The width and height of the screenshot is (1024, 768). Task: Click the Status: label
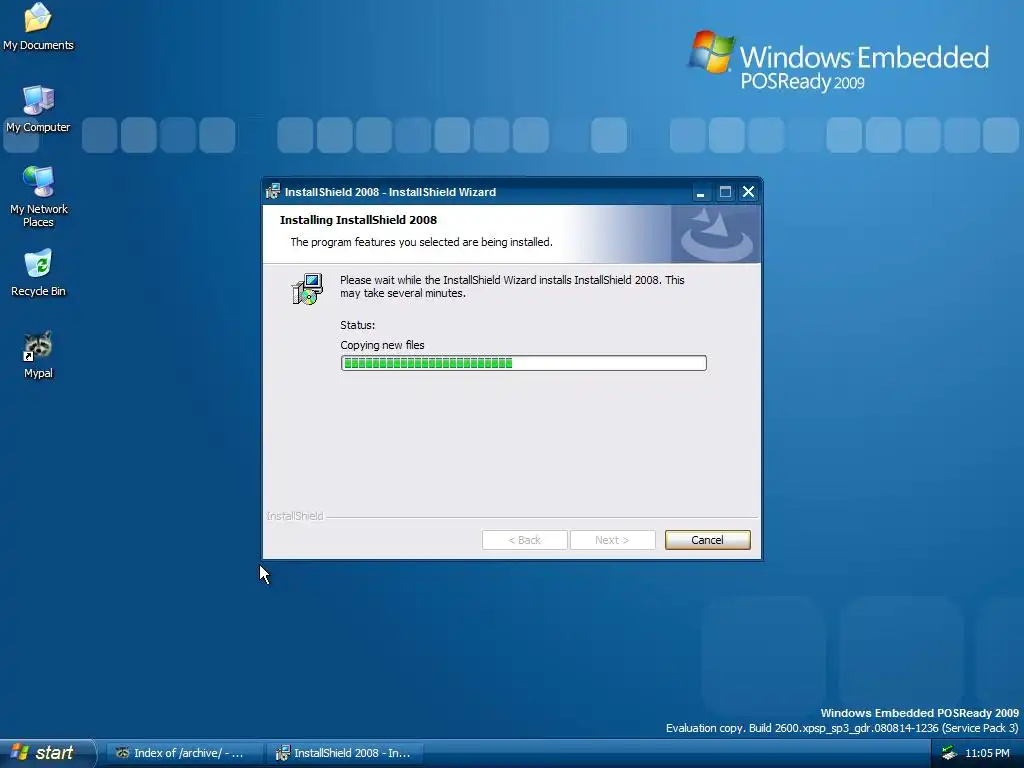(x=358, y=325)
